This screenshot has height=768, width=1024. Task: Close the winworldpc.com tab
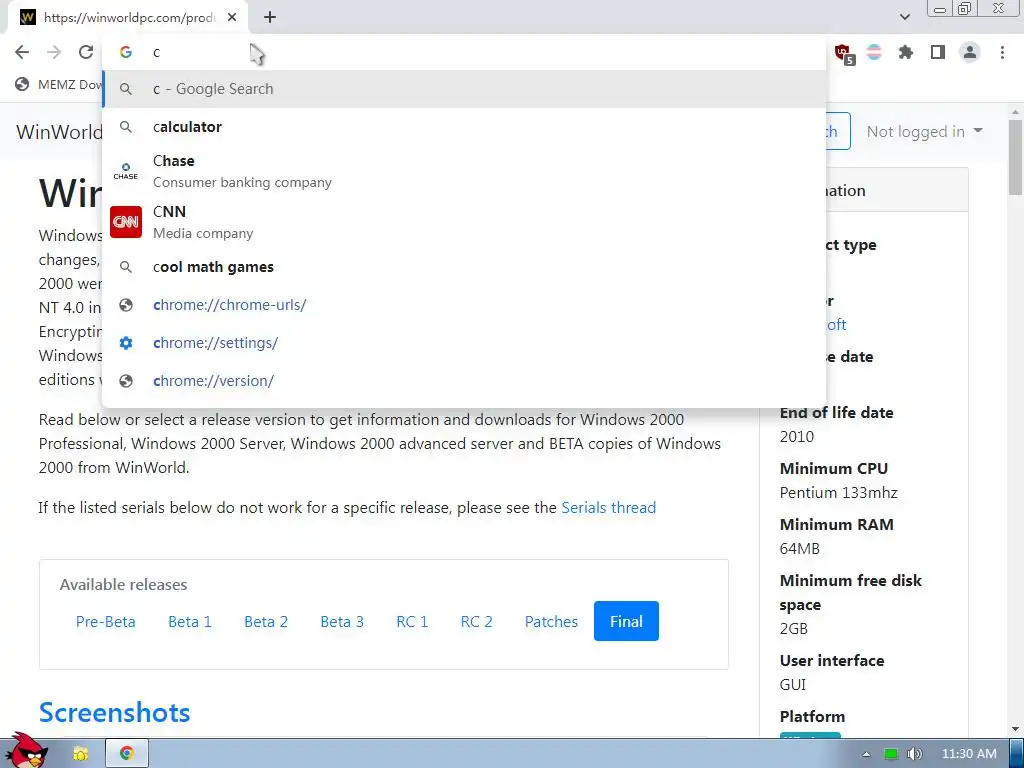[232, 18]
